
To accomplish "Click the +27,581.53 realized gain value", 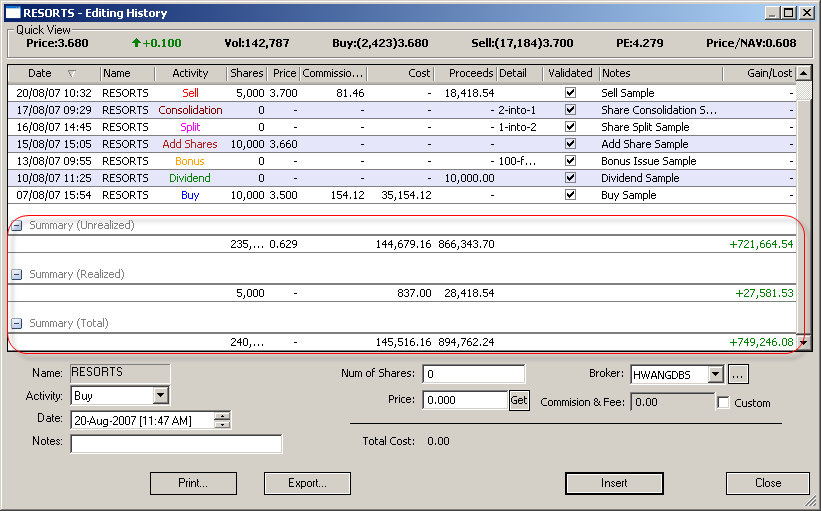I will coord(764,293).
